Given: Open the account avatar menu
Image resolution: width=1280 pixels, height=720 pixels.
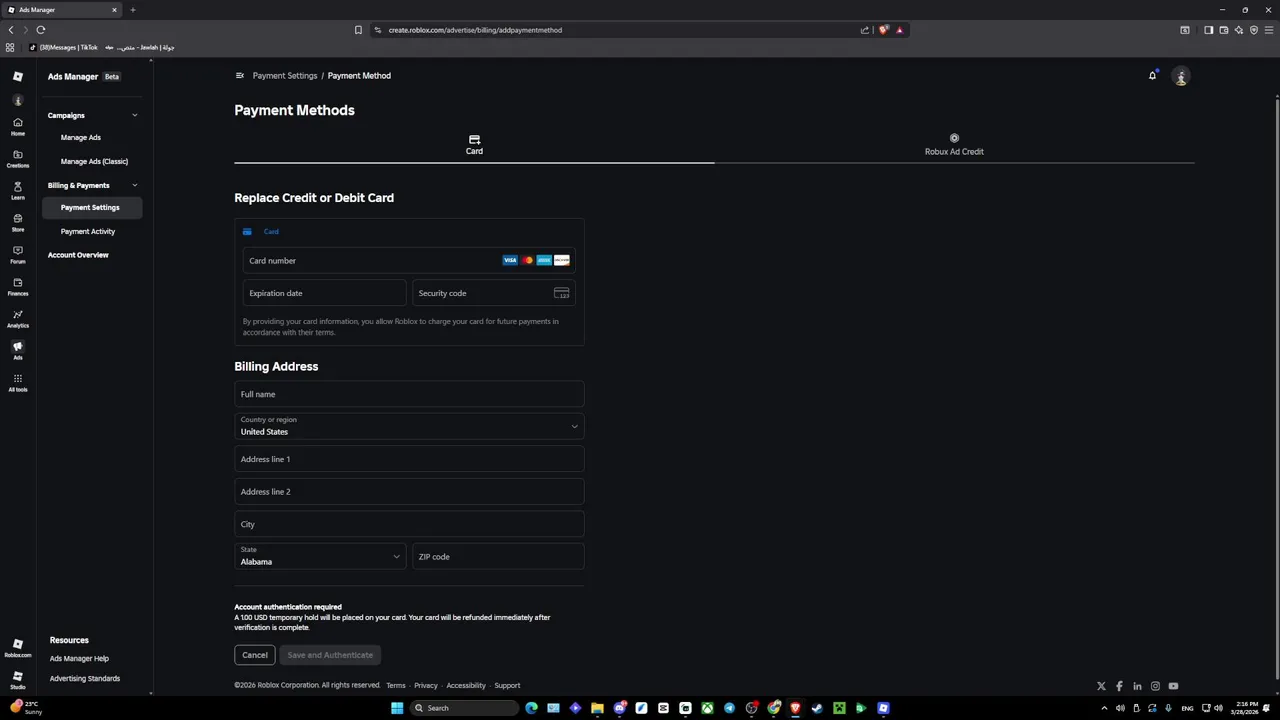Looking at the screenshot, I should tap(1181, 77).
